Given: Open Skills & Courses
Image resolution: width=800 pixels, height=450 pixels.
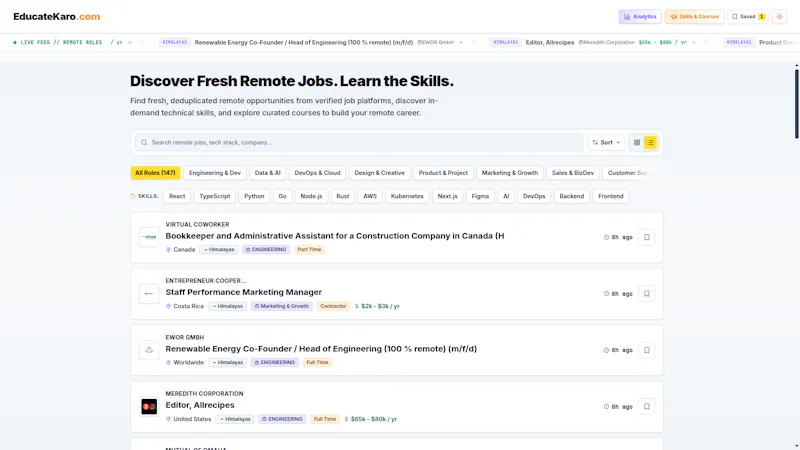Looking at the screenshot, I should pos(694,16).
